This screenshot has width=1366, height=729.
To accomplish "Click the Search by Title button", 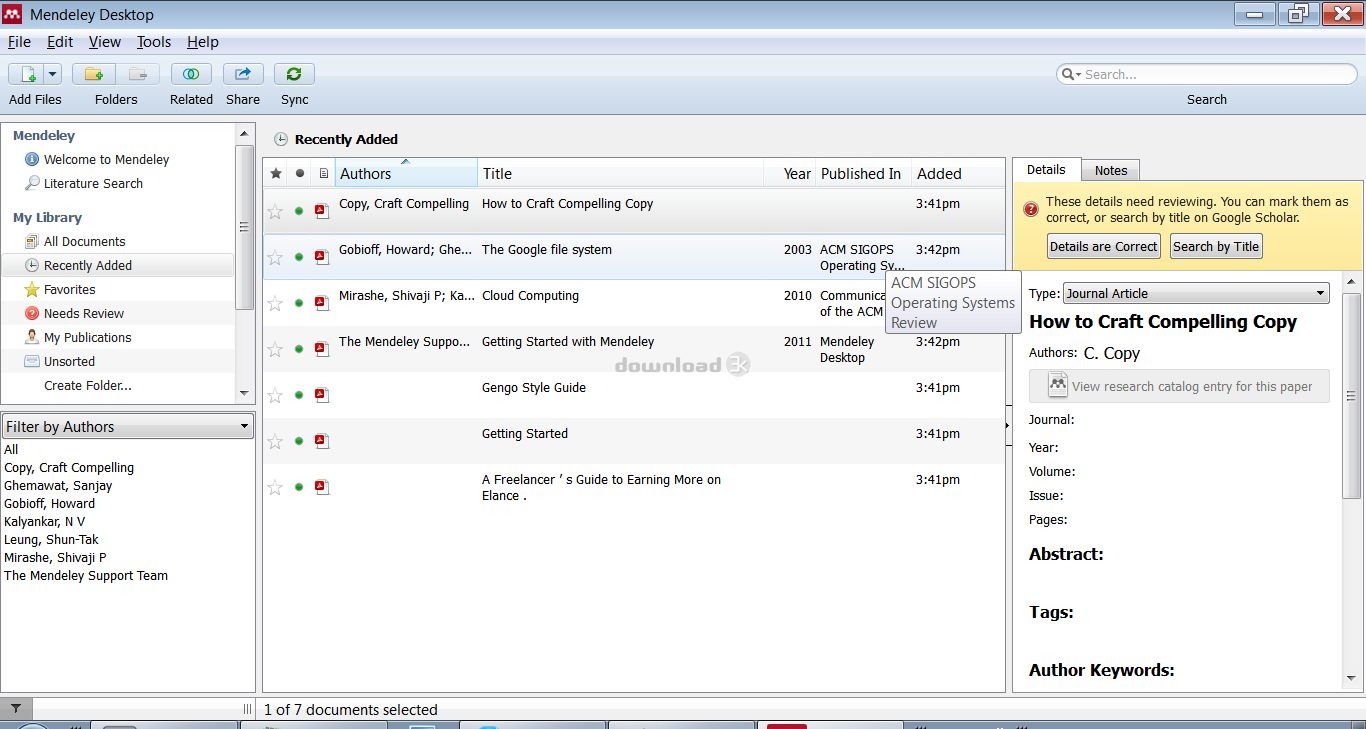I will coord(1216,246).
